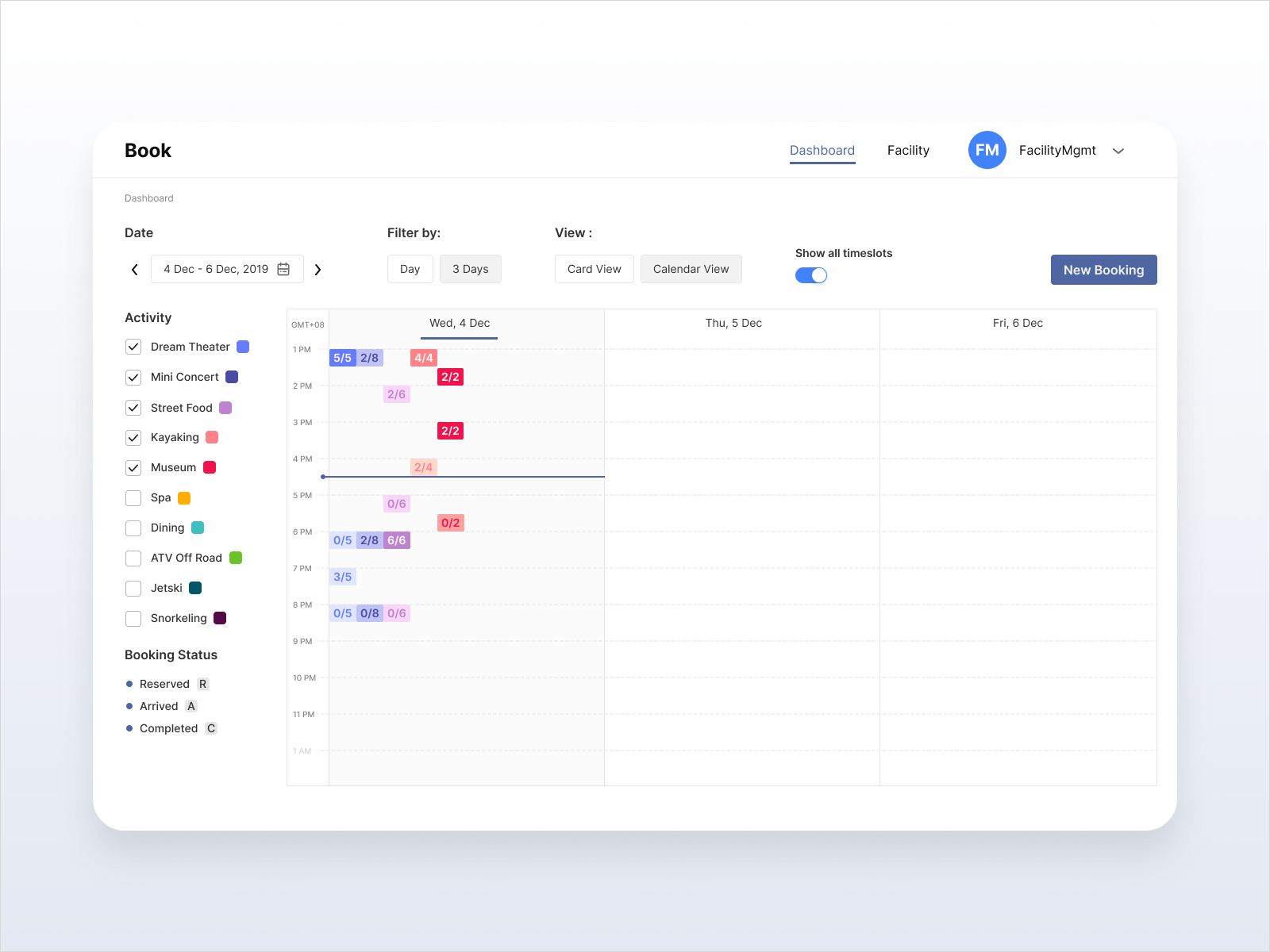Screen dimensions: 1270x952
Task: Switch to the Facility tab
Action: pos(908,150)
